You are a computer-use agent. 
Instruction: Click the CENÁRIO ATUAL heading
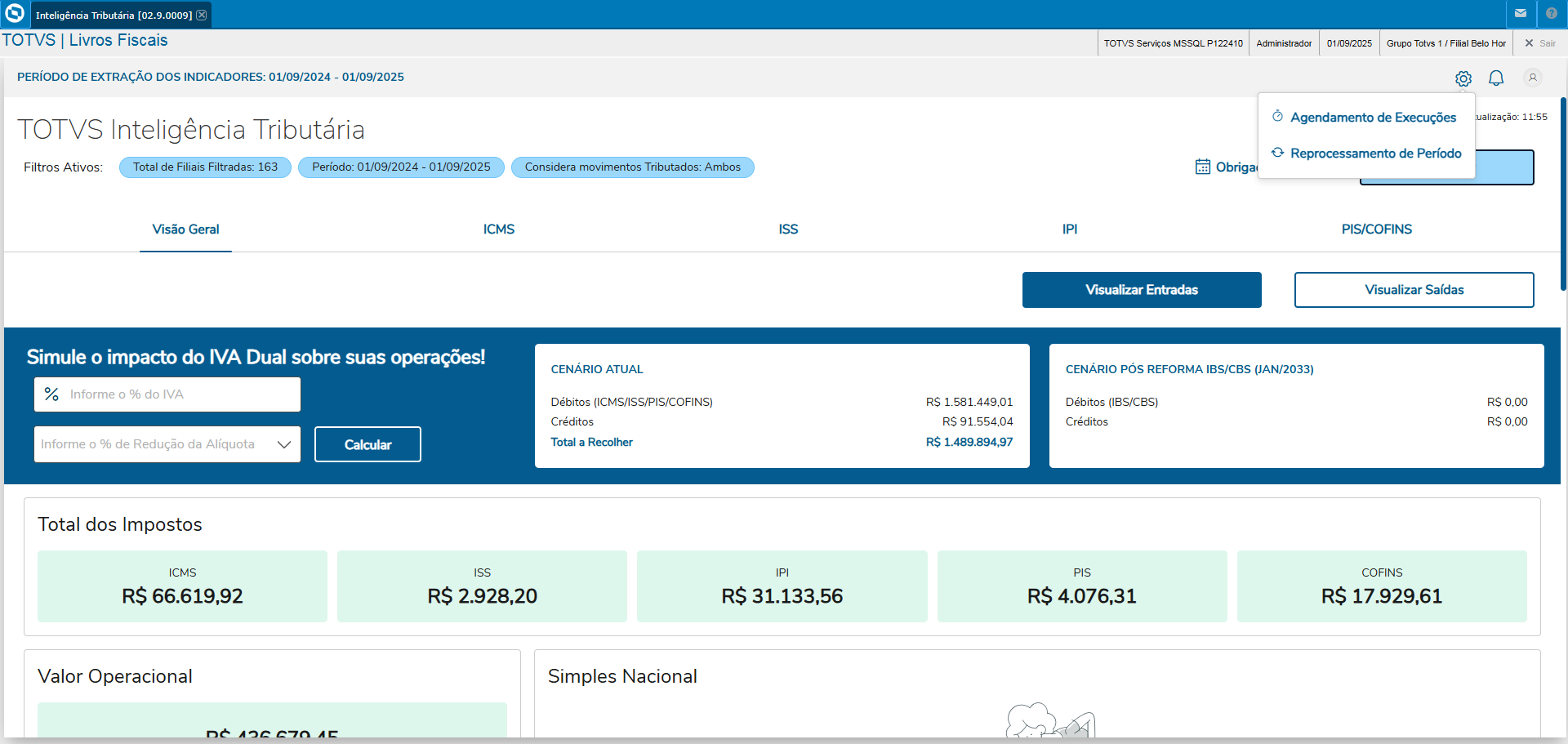[x=597, y=369]
